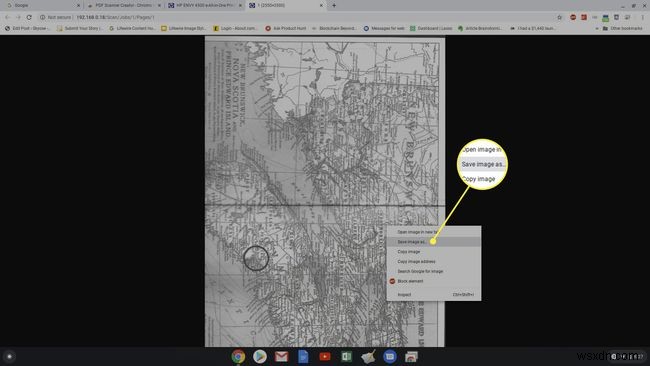
Task: Select 'Search Google for image' option
Action: pyautogui.click(x=434, y=271)
